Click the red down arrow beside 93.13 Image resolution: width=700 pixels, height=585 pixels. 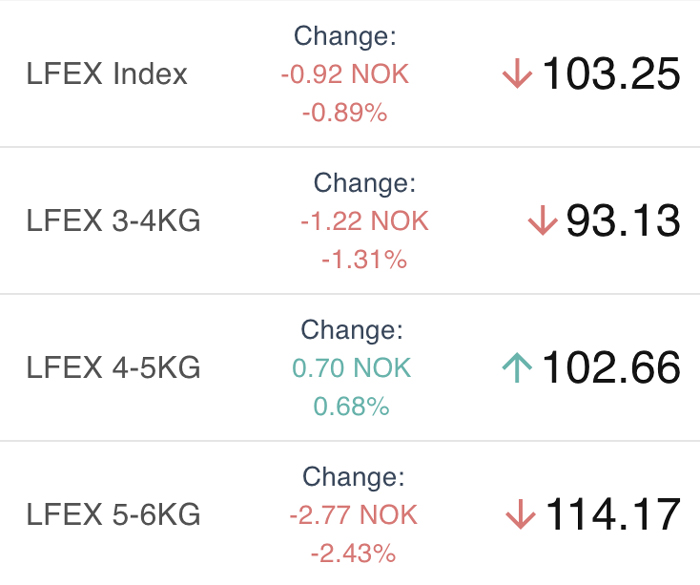pyautogui.click(x=542, y=220)
